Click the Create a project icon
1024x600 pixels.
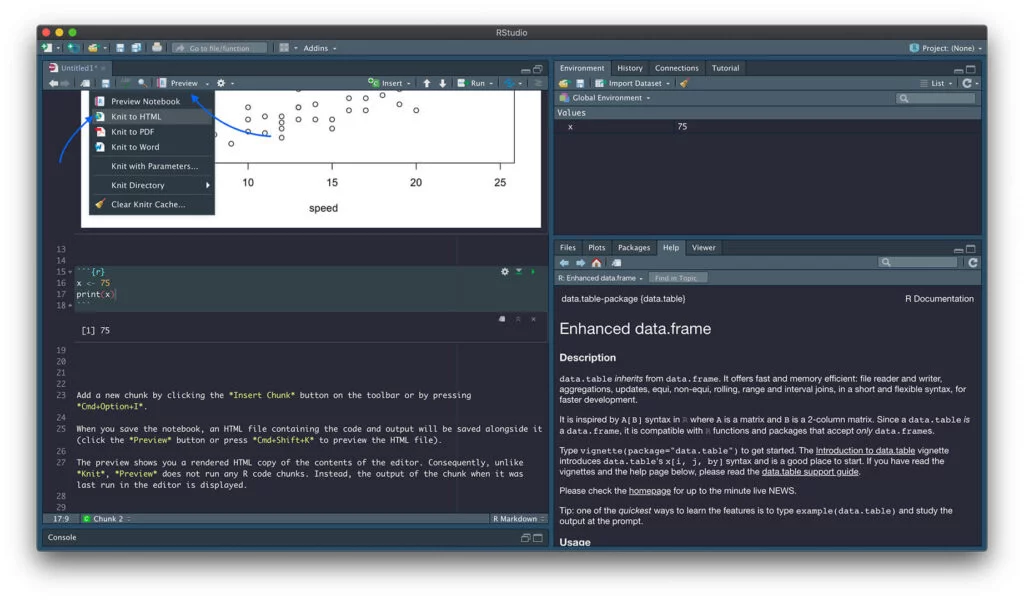click(73, 48)
